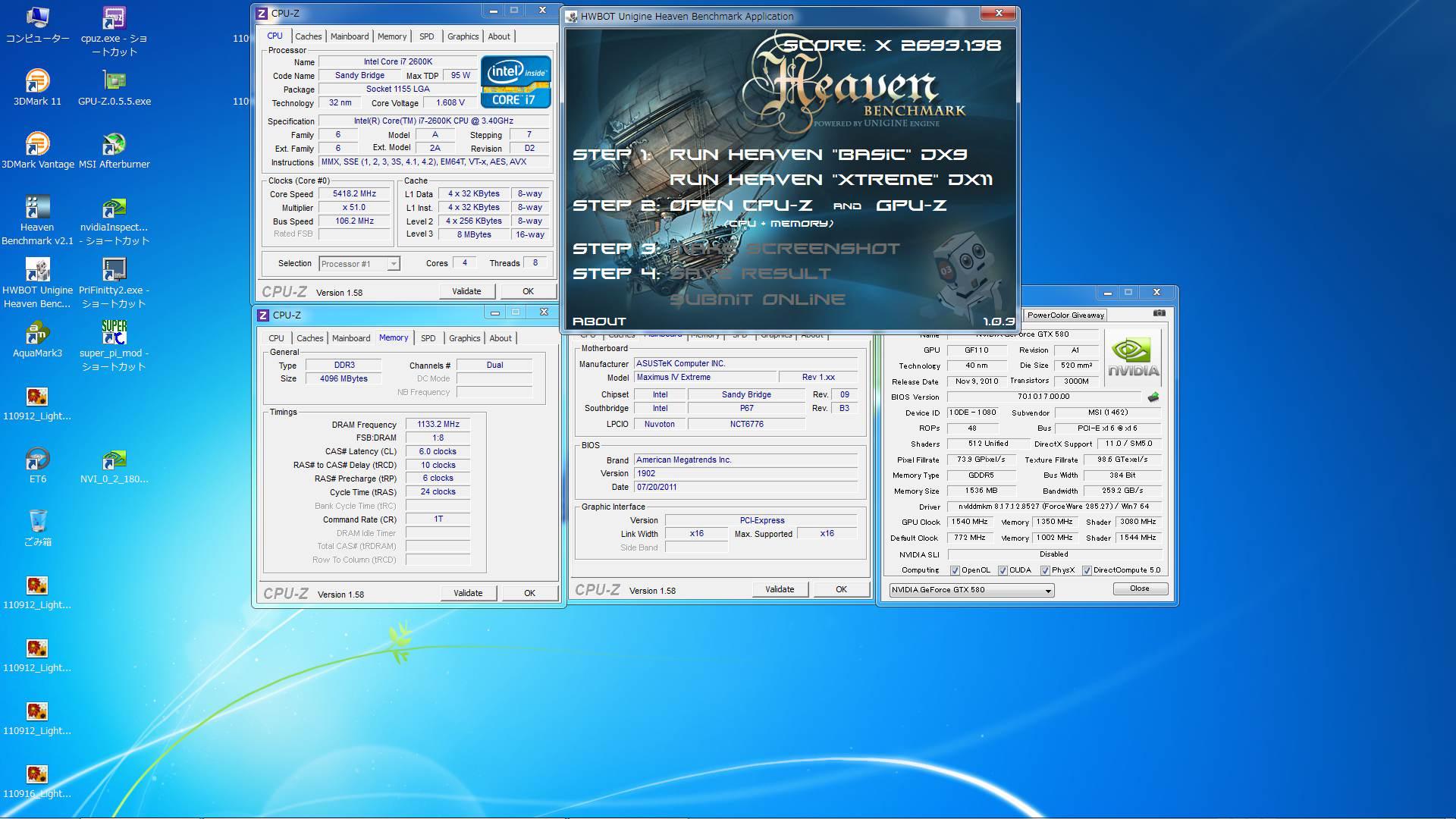
Task: Open About tab in Memory CPU-Z window
Action: pyautogui.click(x=500, y=338)
